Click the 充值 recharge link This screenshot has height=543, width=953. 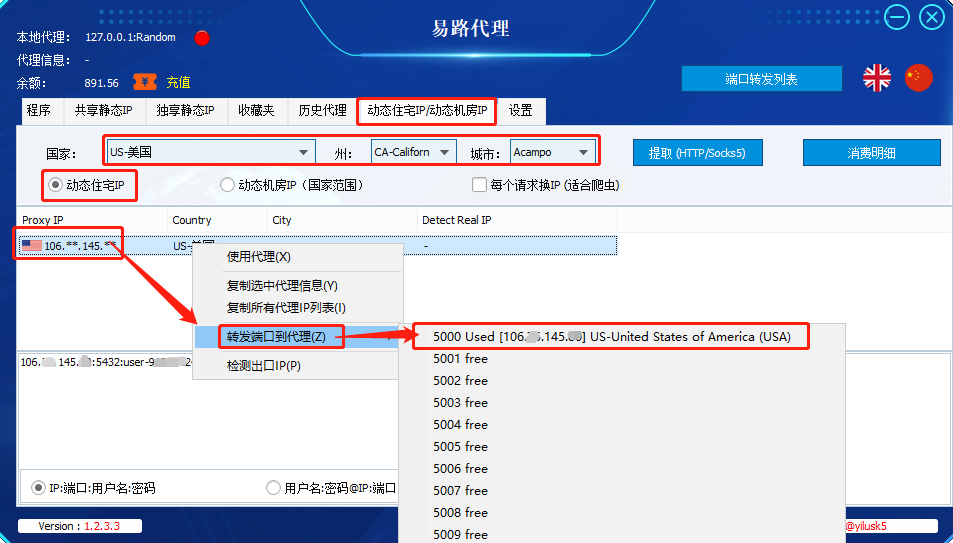click(178, 82)
